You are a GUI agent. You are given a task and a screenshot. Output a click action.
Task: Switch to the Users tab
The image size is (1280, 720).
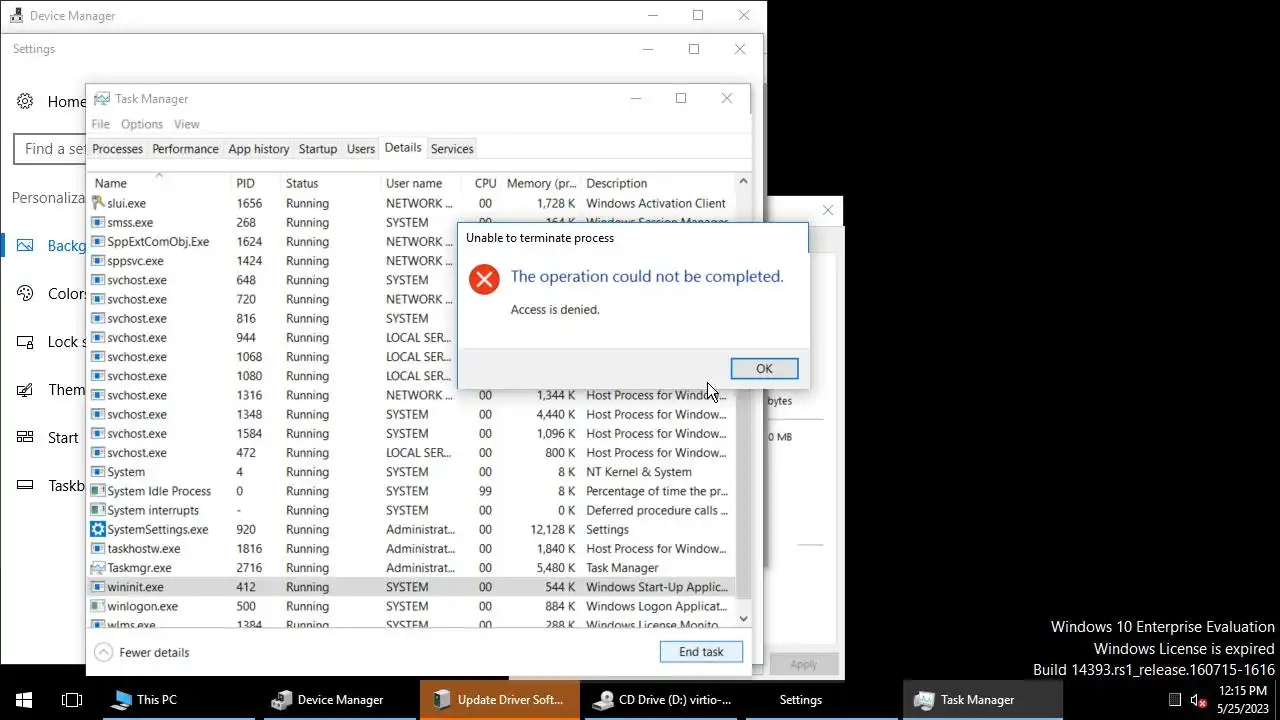[361, 149]
